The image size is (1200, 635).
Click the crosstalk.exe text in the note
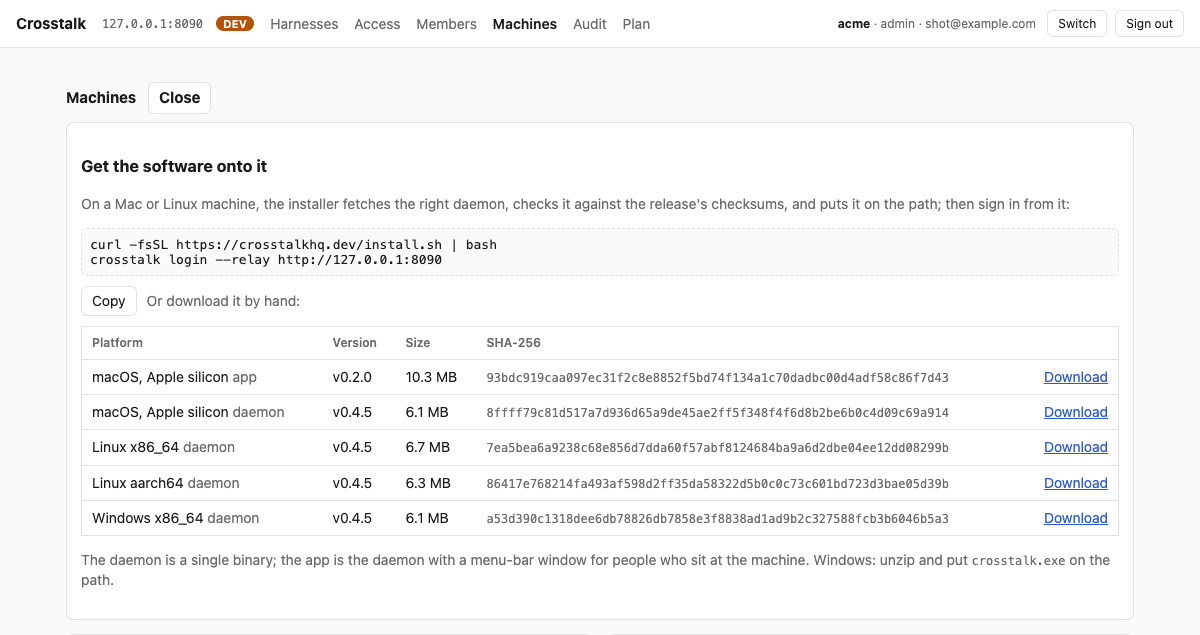pyautogui.click(x=1018, y=561)
